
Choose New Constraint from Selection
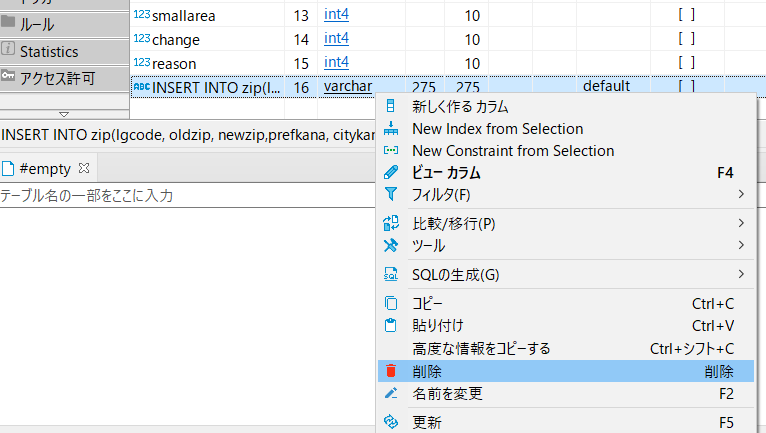click(x=566, y=151)
